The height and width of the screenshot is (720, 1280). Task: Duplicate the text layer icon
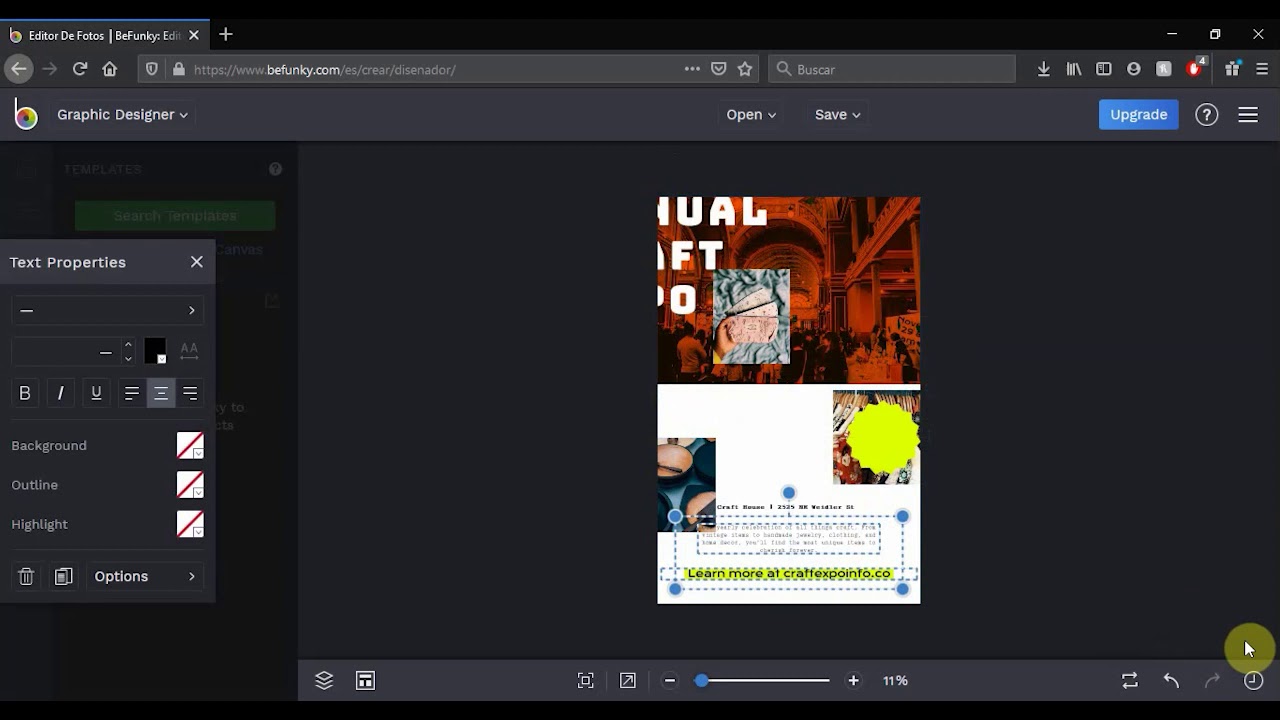tap(64, 576)
